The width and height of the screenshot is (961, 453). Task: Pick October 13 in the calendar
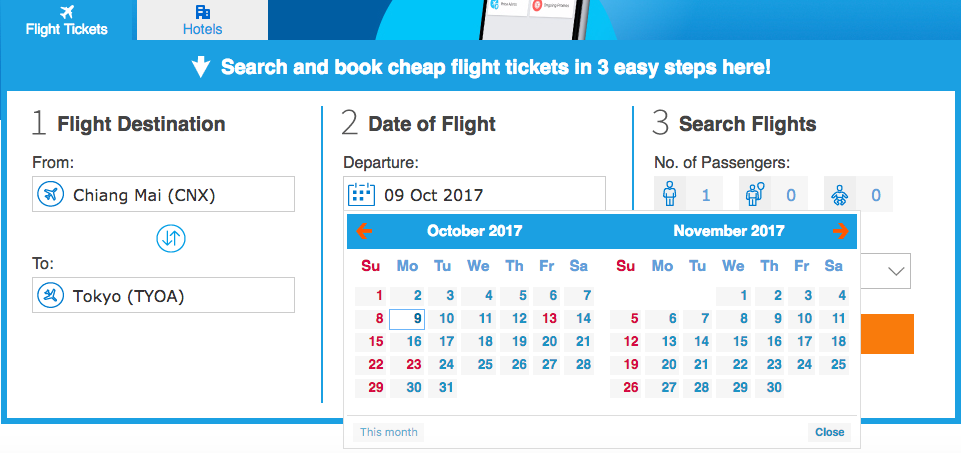549,319
